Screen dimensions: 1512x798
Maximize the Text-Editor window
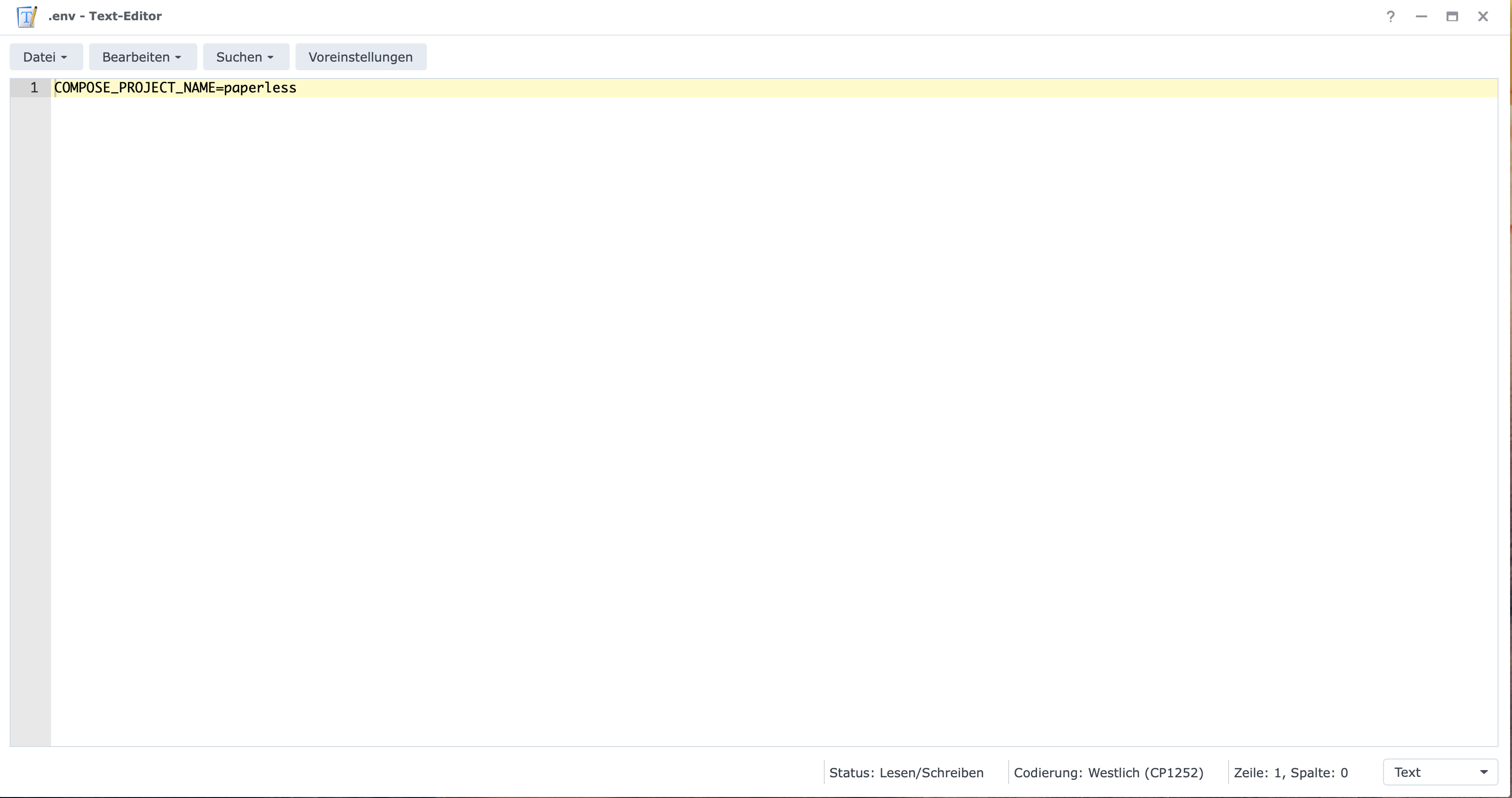click(x=1452, y=16)
